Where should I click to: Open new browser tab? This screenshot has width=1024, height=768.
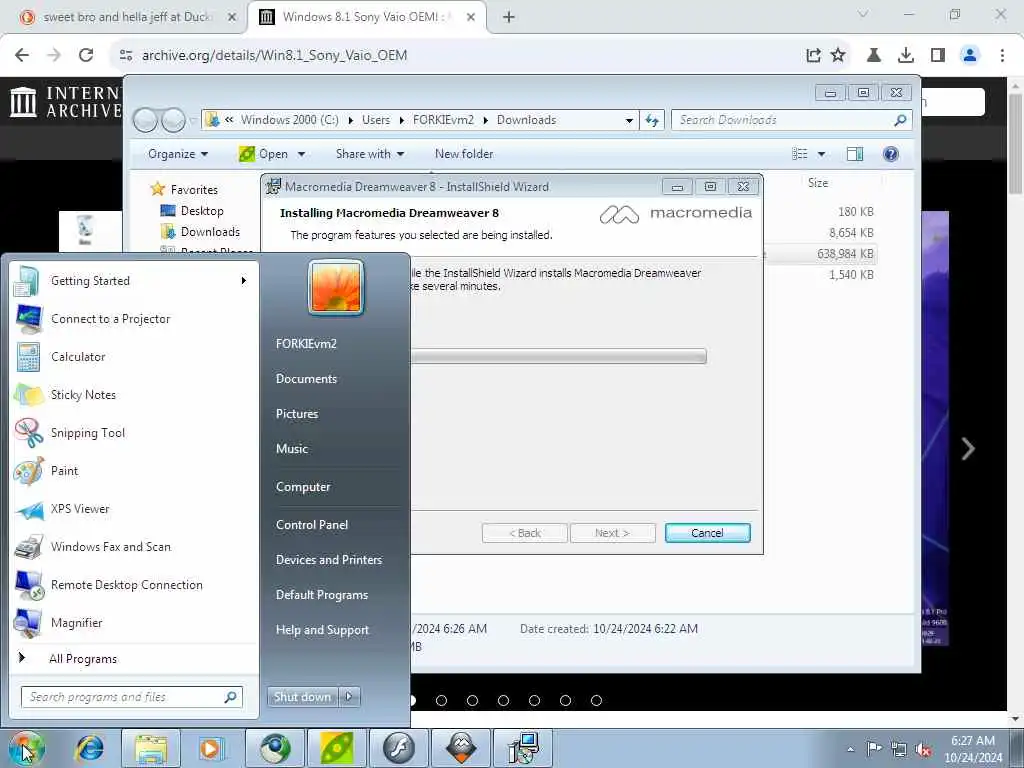coord(509,18)
